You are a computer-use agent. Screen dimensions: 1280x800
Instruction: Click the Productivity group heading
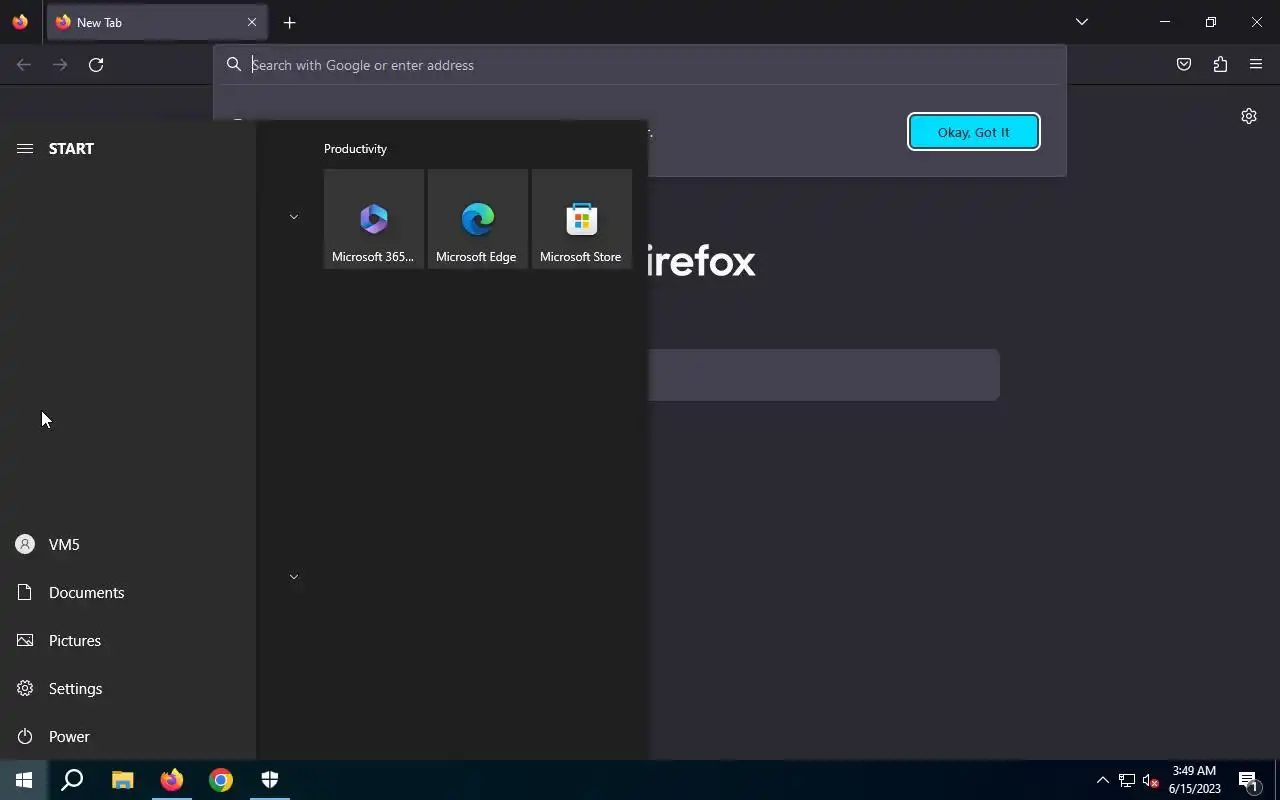click(355, 149)
